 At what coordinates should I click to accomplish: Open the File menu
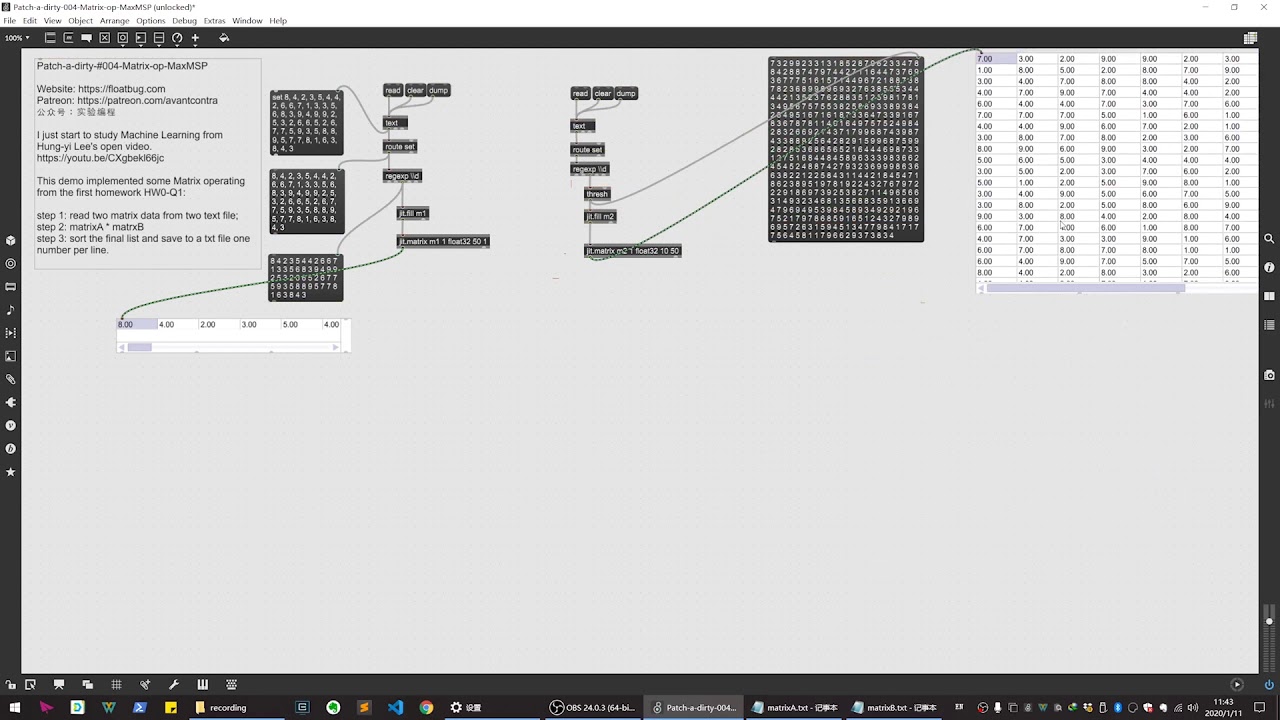coord(9,21)
